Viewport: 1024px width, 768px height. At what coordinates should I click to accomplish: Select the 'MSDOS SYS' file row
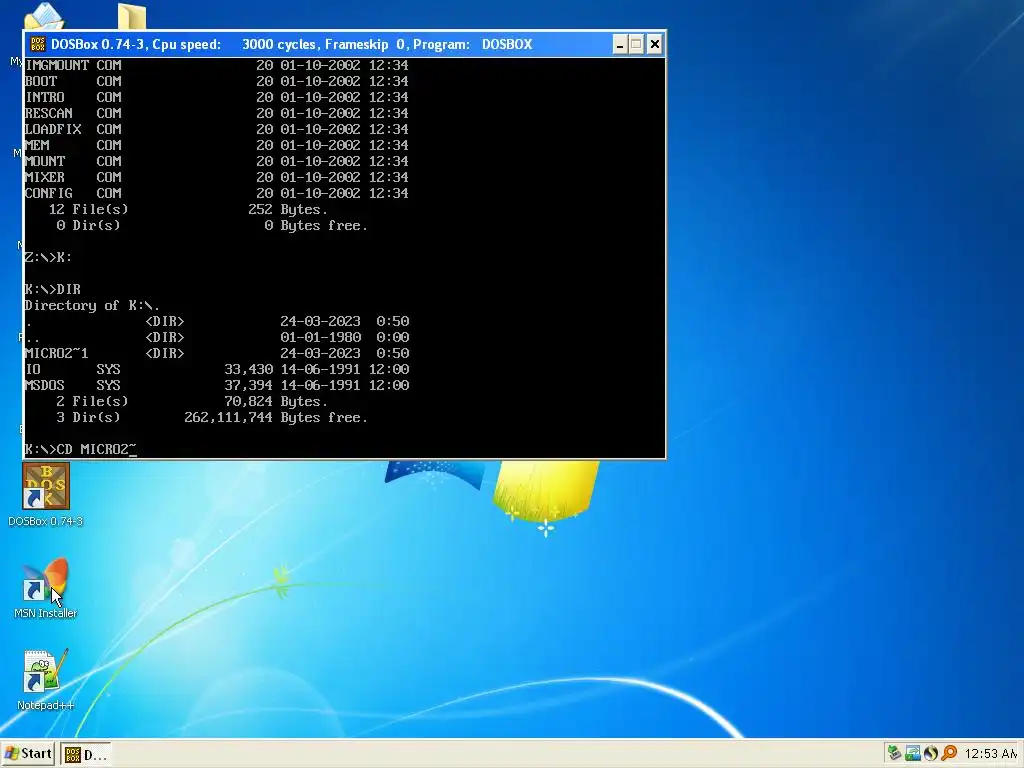coord(217,385)
